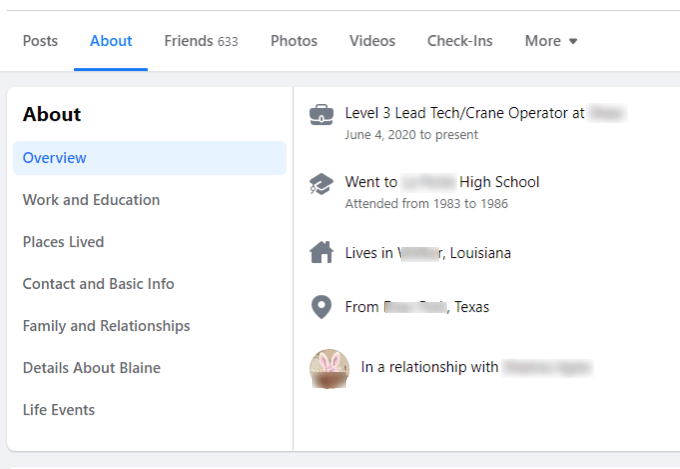Click the 'In a relationship with' text
680x469 pixels.
429,367
